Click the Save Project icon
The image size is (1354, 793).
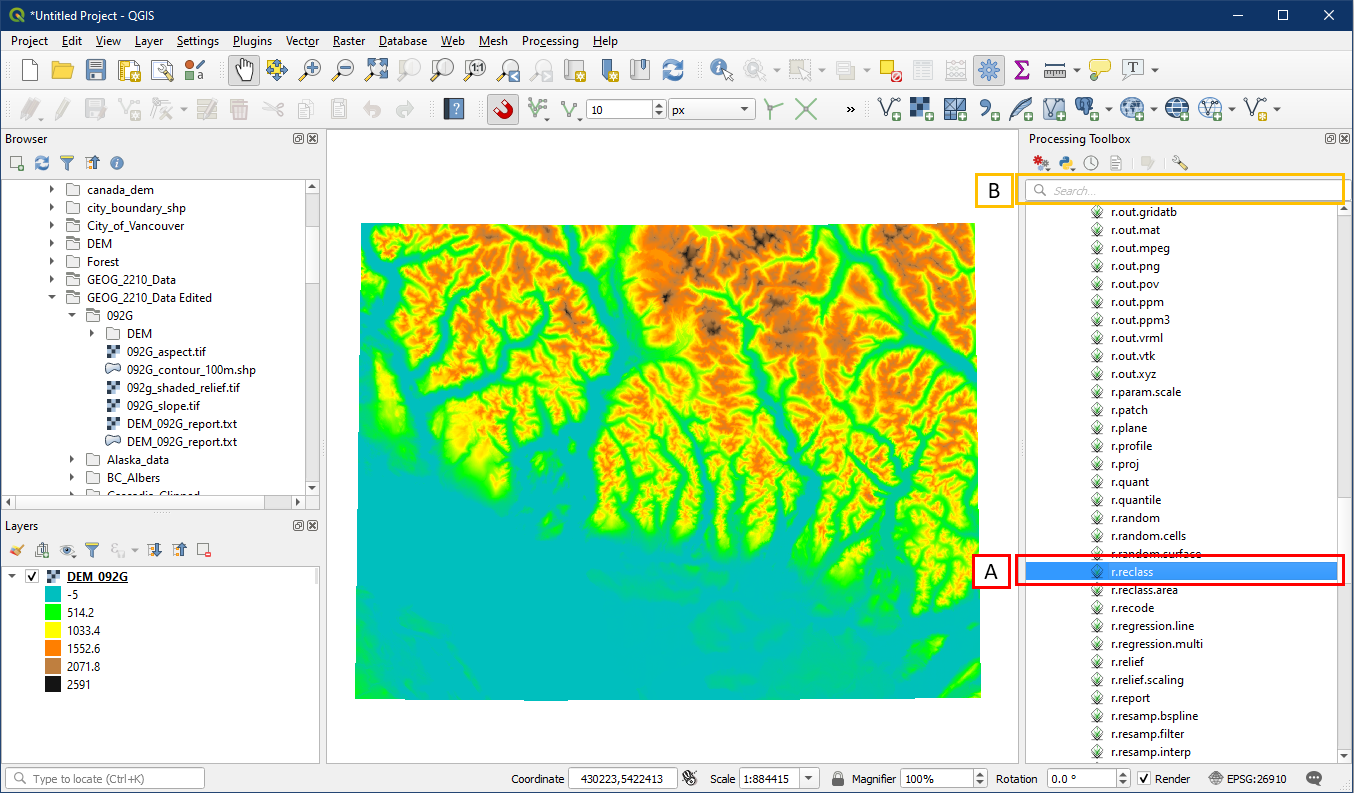pos(96,70)
